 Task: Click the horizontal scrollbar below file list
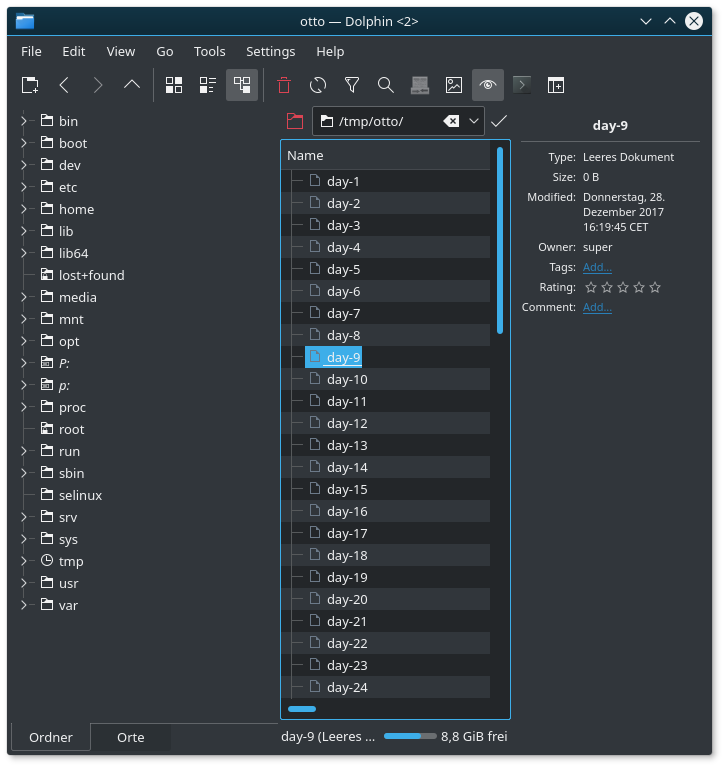coord(302,709)
